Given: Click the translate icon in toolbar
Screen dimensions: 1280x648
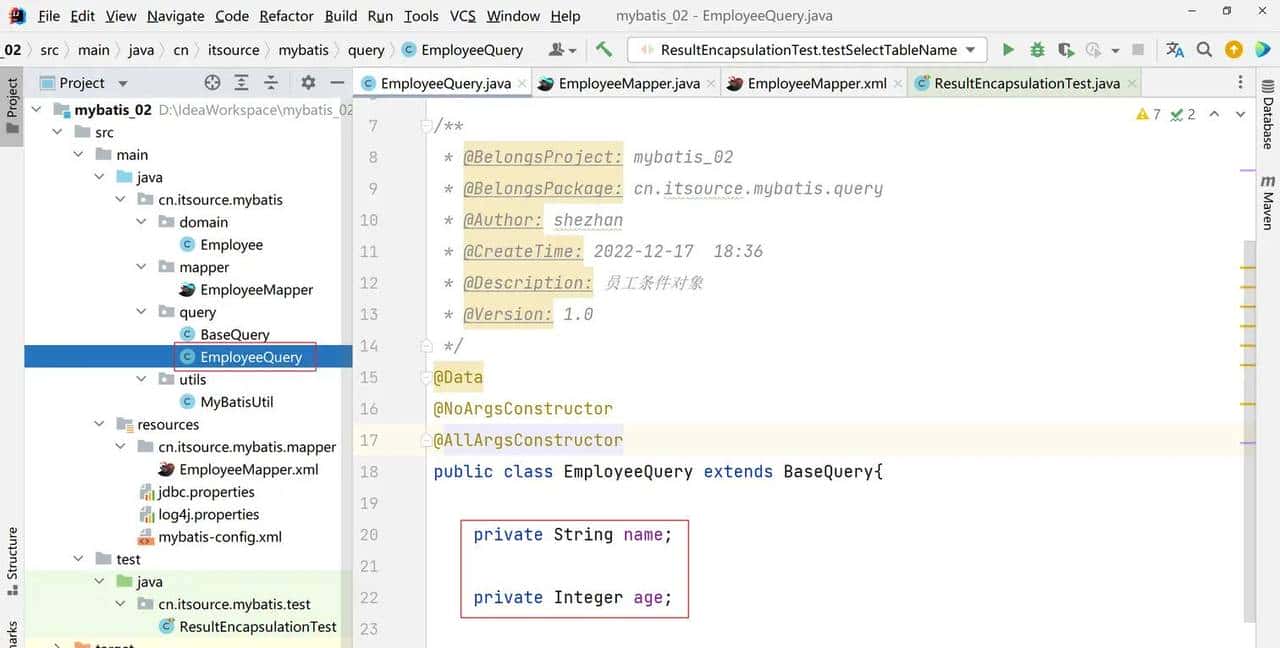Looking at the screenshot, I should 1175,50.
